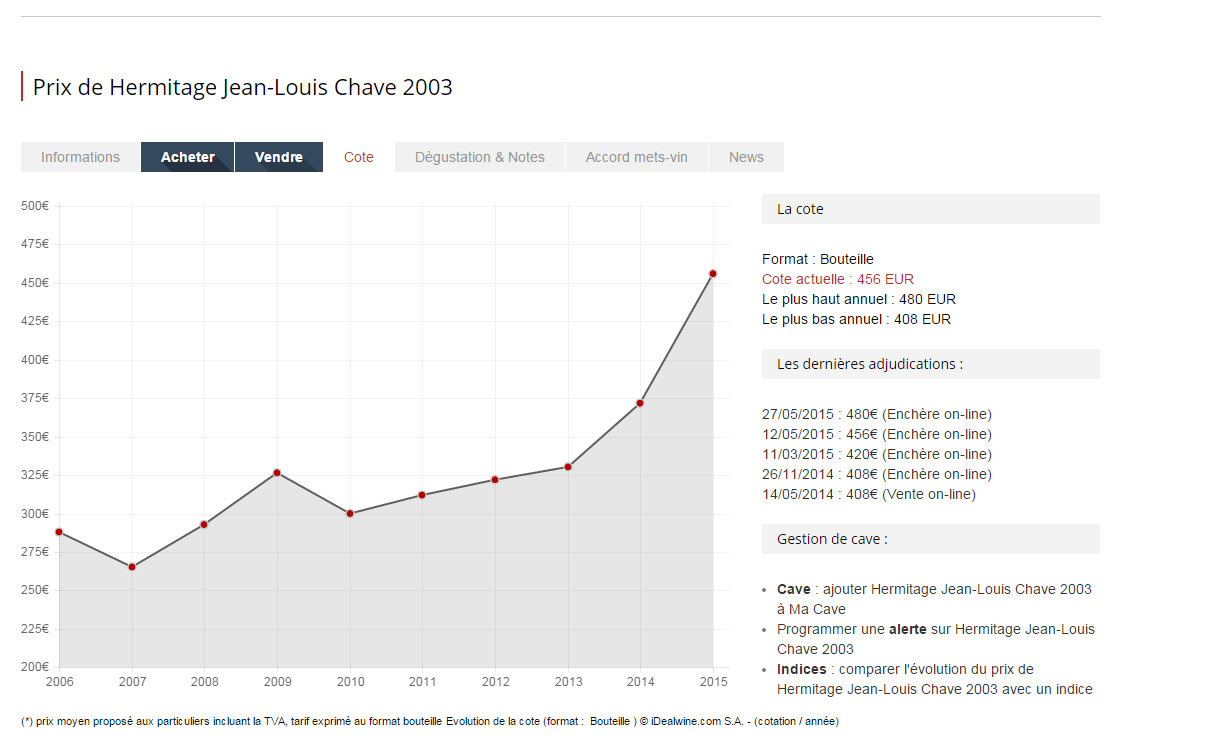Click the 2008 data point on the chart
This screenshot has width=1214, height=740.
click(204, 524)
